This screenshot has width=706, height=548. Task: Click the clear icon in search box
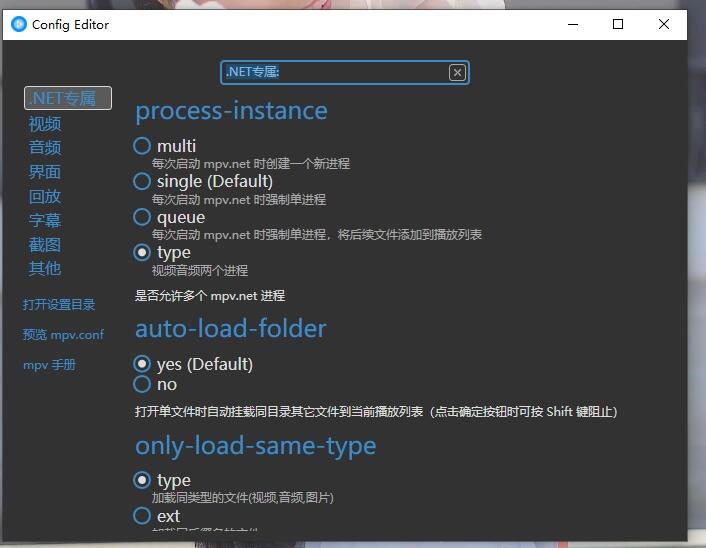click(x=457, y=72)
